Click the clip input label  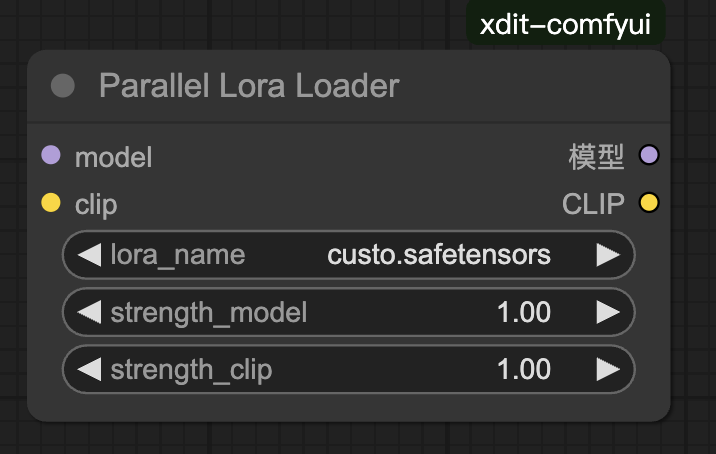pos(96,205)
